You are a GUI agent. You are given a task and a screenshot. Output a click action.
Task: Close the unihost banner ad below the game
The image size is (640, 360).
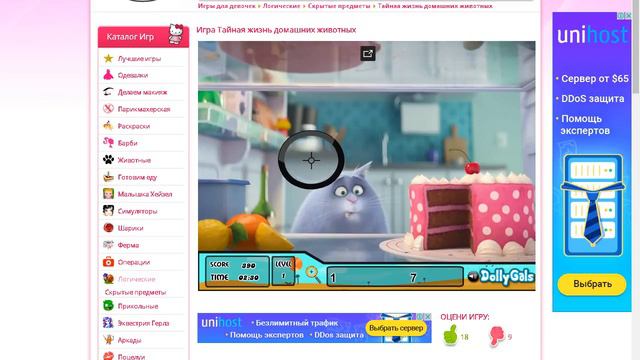coord(428,316)
